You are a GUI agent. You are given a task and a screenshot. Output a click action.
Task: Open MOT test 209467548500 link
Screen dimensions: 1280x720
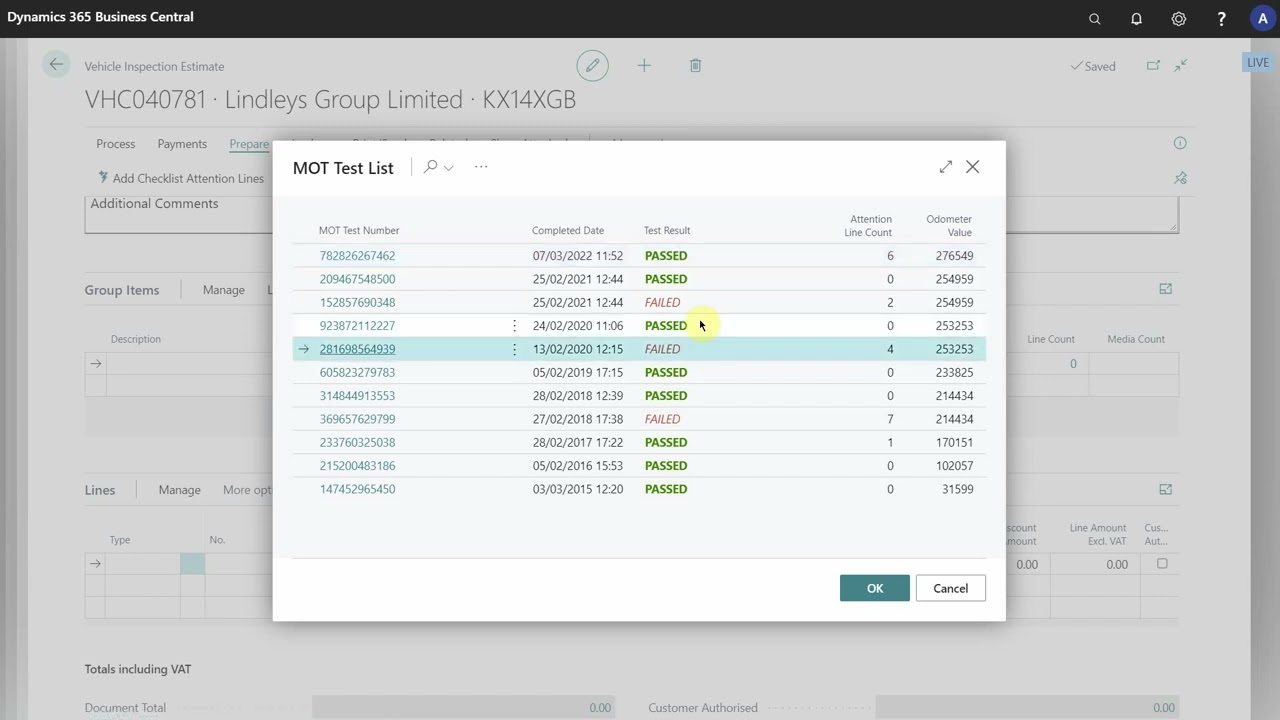(x=357, y=279)
